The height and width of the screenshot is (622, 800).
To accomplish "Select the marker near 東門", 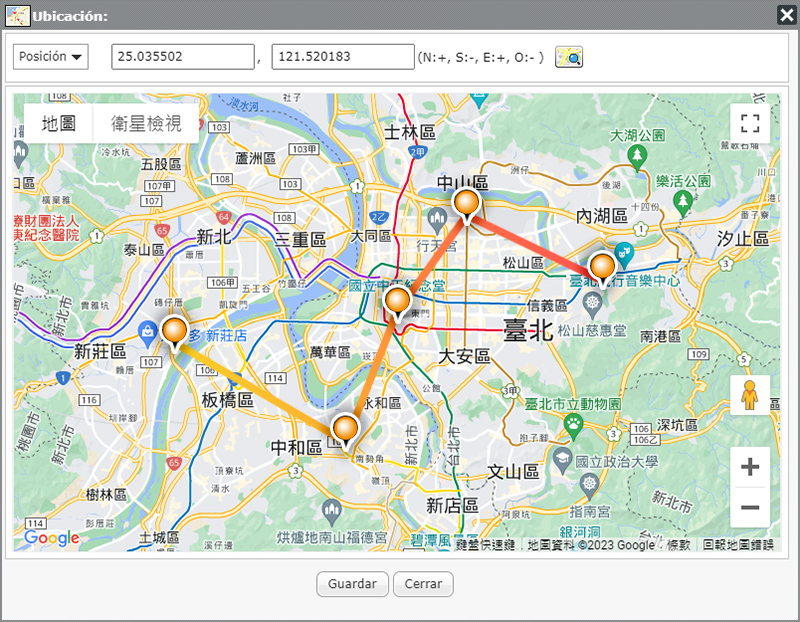I will click(397, 303).
